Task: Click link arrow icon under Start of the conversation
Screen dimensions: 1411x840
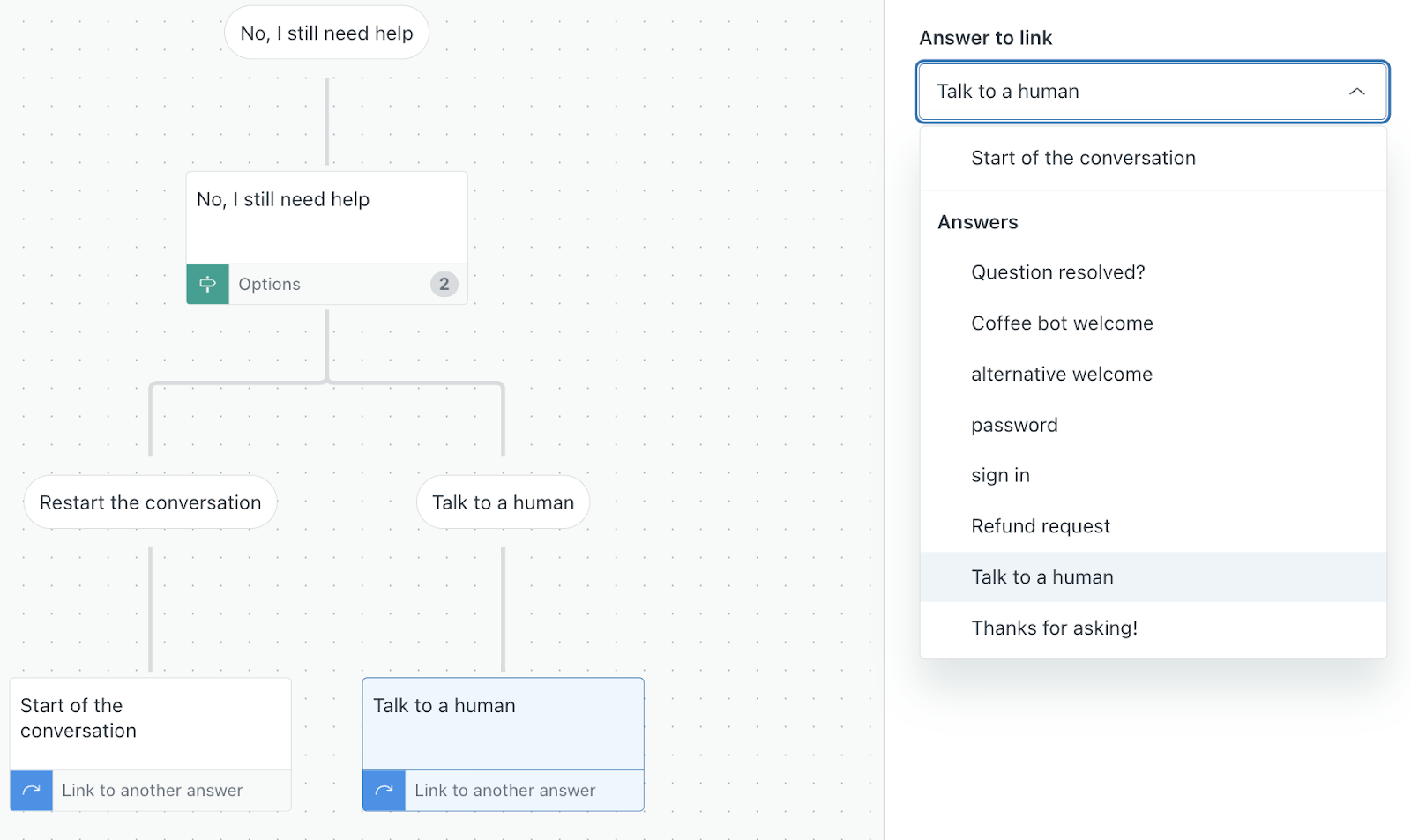Action: (x=32, y=790)
